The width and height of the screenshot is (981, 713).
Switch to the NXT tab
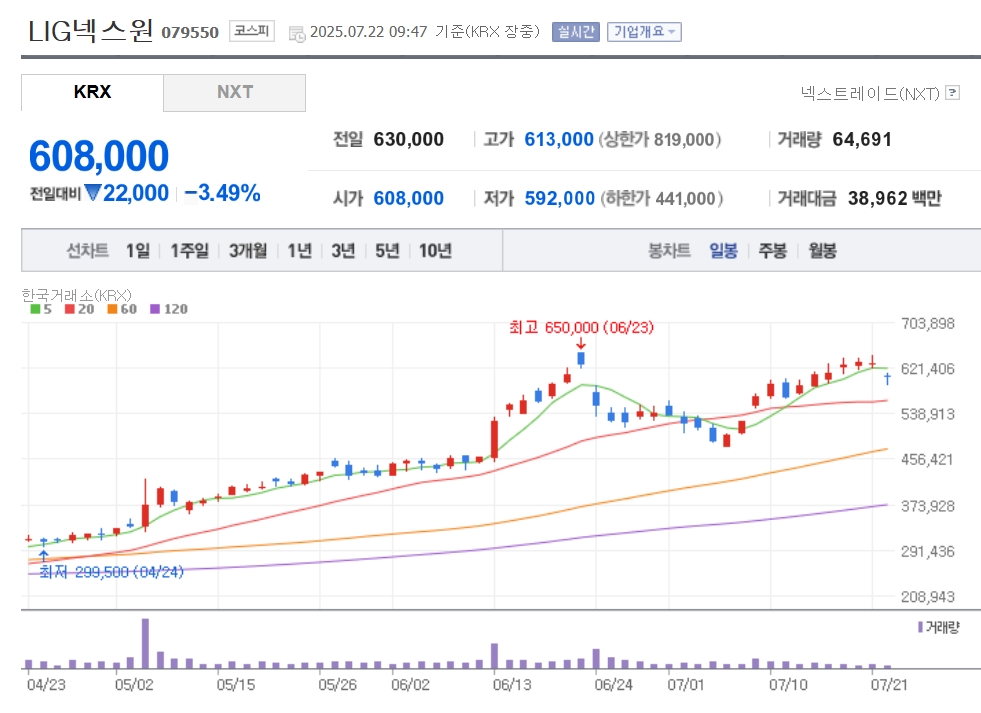(235, 93)
